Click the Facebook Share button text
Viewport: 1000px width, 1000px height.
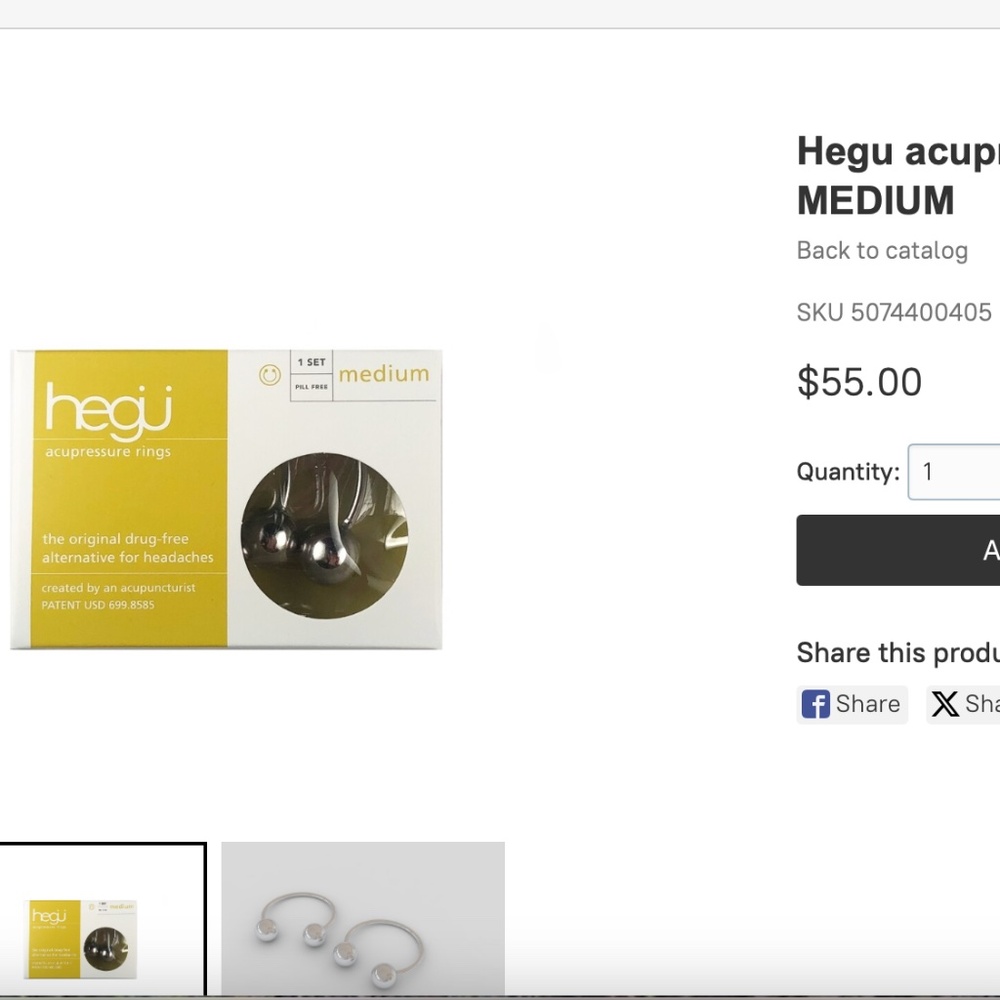tap(867, 704)
